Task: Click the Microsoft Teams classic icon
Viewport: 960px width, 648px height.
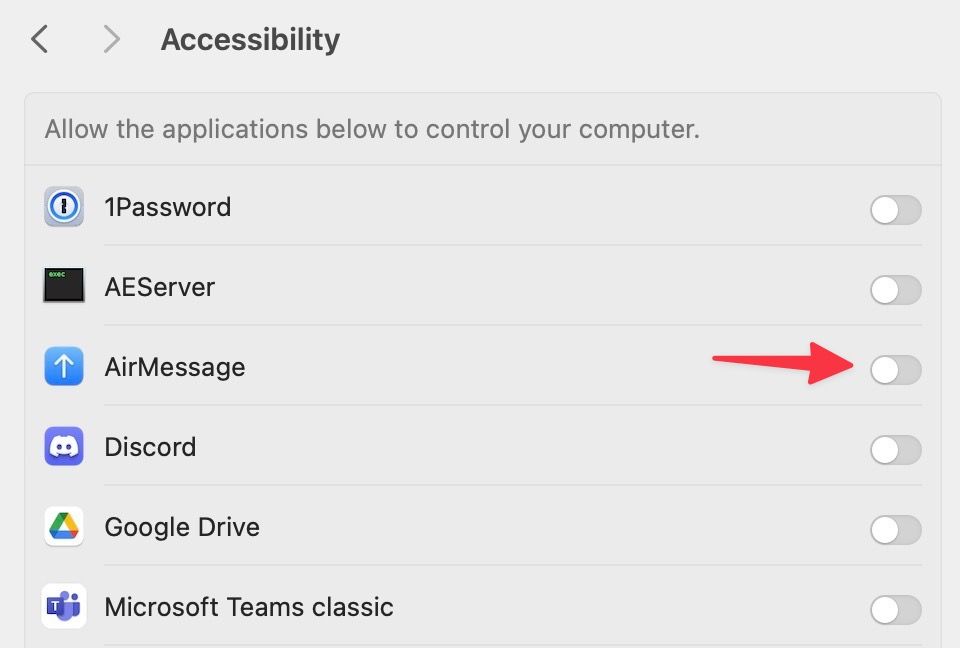Action: (63, 607)
